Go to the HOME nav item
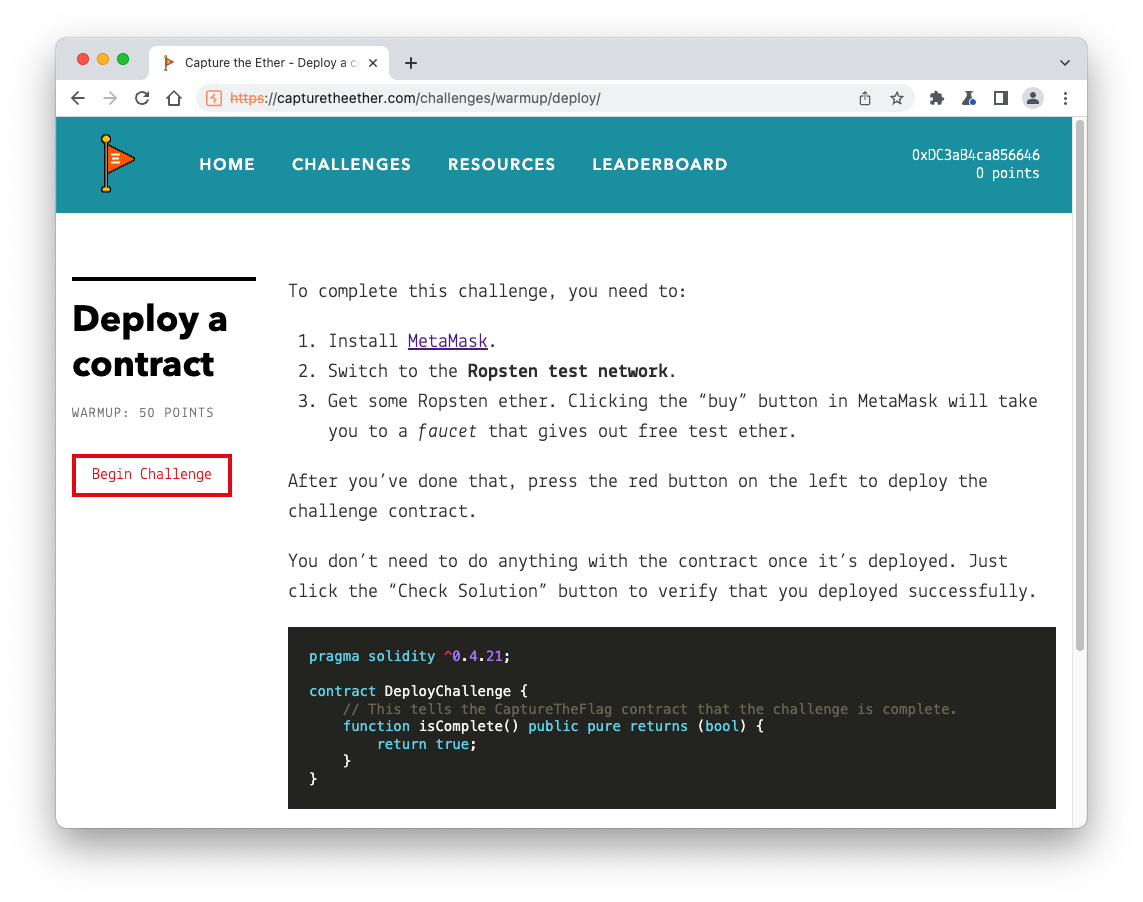Screen dimensions: 1143x902 pyautogui.click(x=227, y=165)
